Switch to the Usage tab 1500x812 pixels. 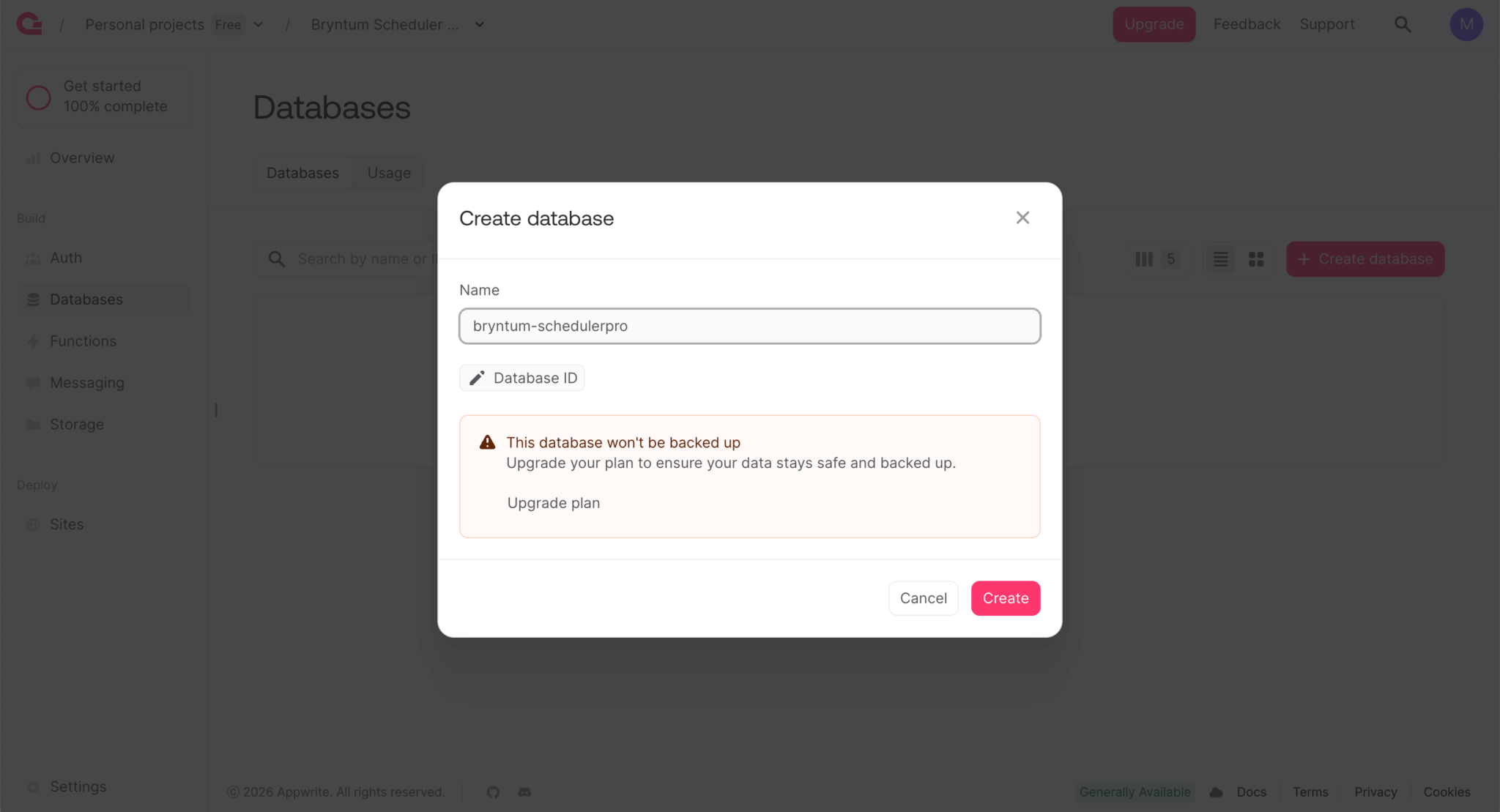pyautogui.click(x=389, y=173)
